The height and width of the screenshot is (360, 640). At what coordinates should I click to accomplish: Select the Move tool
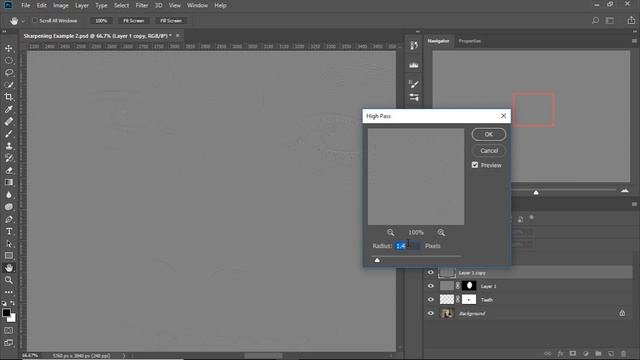9,48
